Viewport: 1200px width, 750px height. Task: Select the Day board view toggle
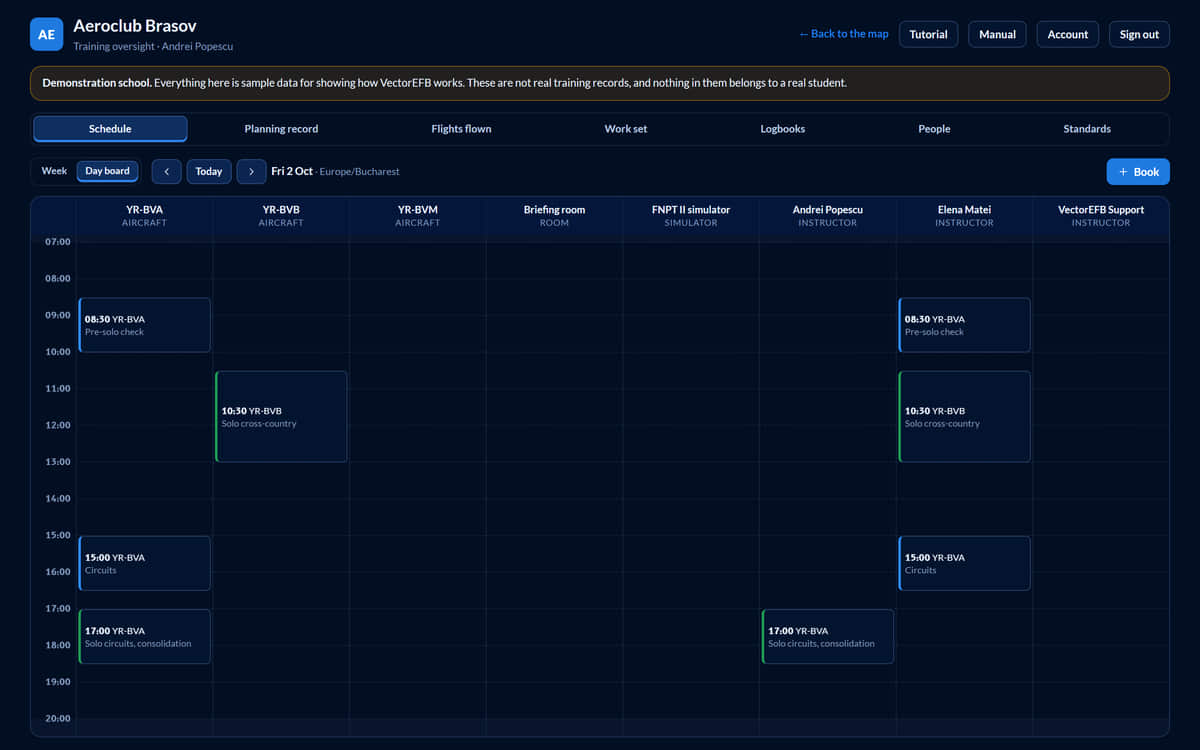[x=107, y=171]
